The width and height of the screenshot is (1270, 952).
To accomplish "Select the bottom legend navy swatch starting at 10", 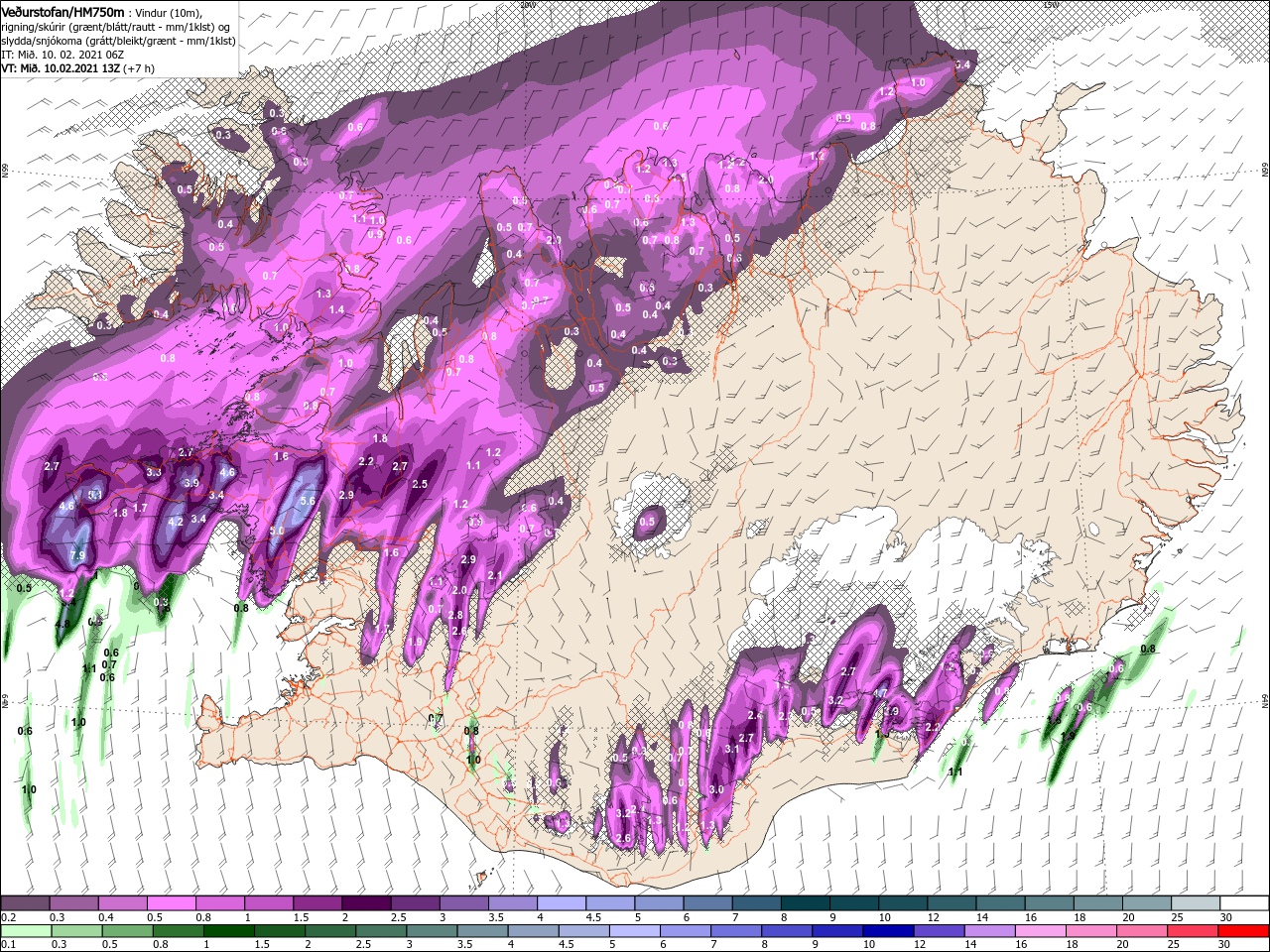I will pos(890,932).
